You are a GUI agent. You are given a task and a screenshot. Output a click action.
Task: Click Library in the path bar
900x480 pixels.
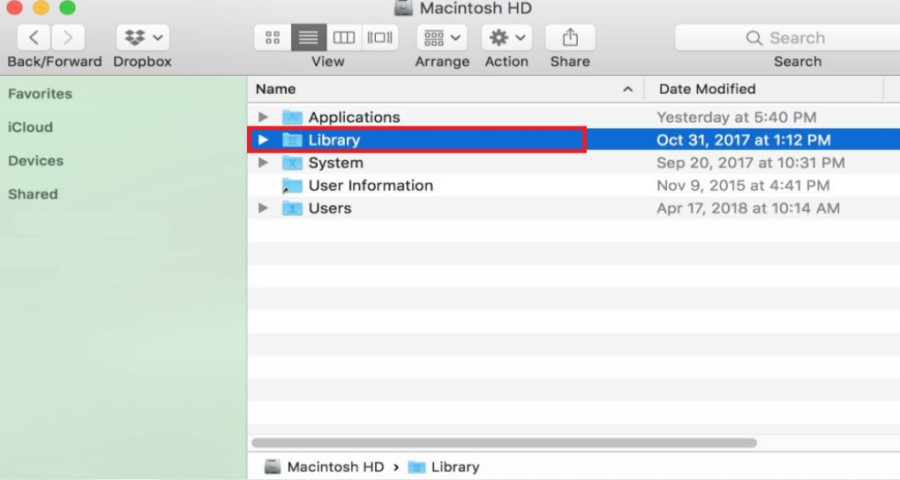pyautogui.click(x=444, y=467)
